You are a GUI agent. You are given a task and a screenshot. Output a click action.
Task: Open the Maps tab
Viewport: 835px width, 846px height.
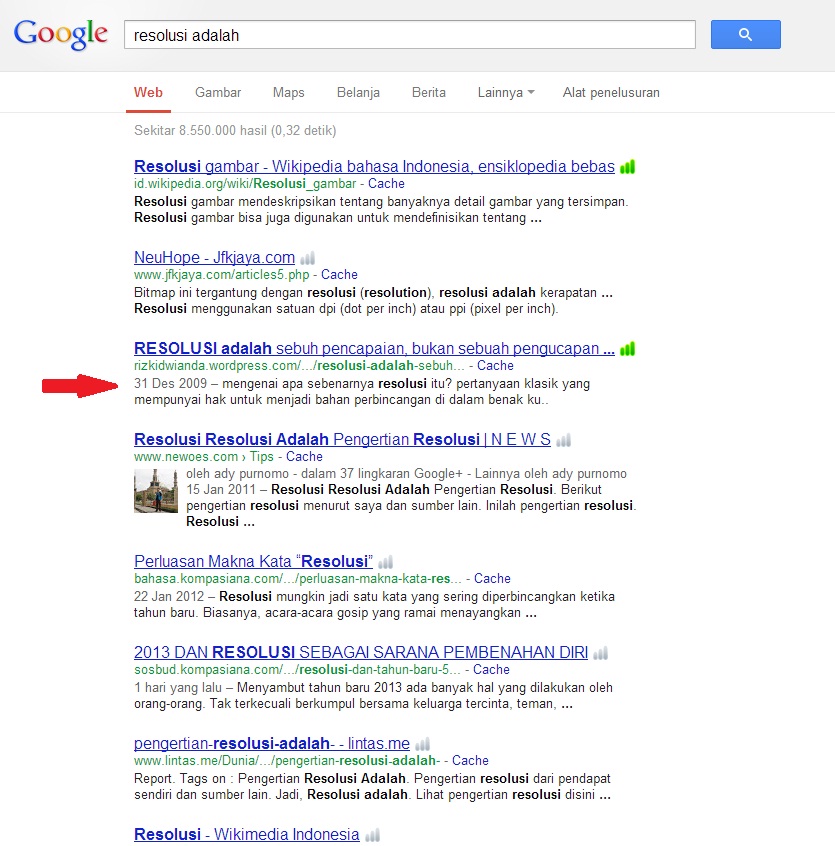tap(289, 92)
